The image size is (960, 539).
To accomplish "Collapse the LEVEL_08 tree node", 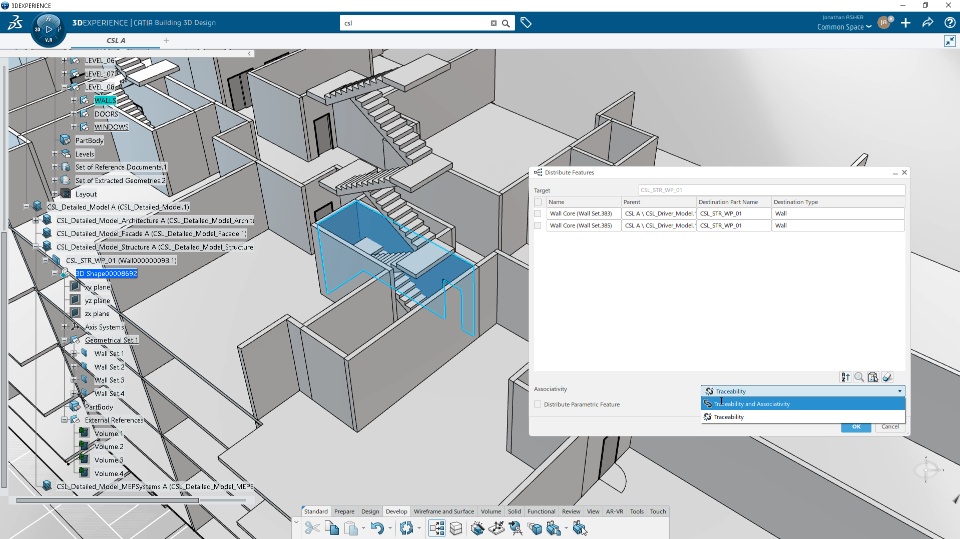I will tap(64, 87).
